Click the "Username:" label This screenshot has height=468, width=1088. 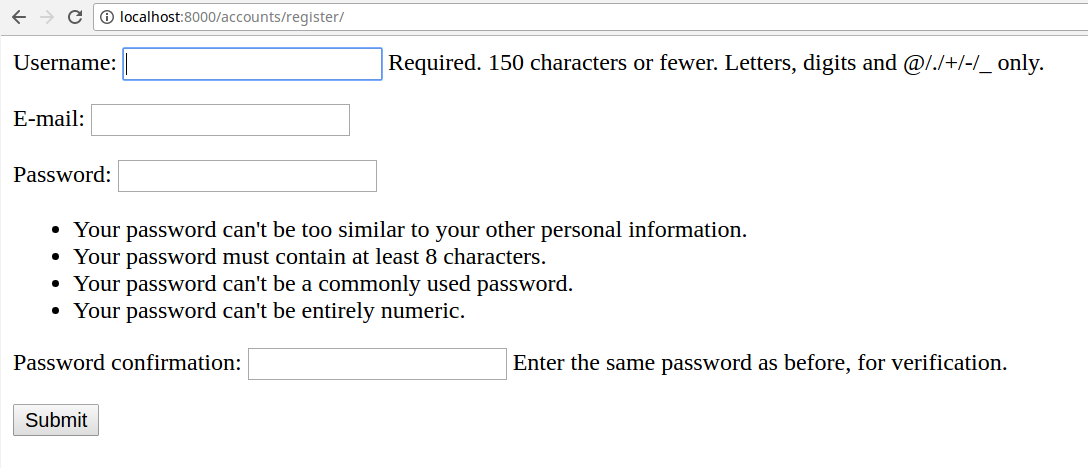coord(65,63)
